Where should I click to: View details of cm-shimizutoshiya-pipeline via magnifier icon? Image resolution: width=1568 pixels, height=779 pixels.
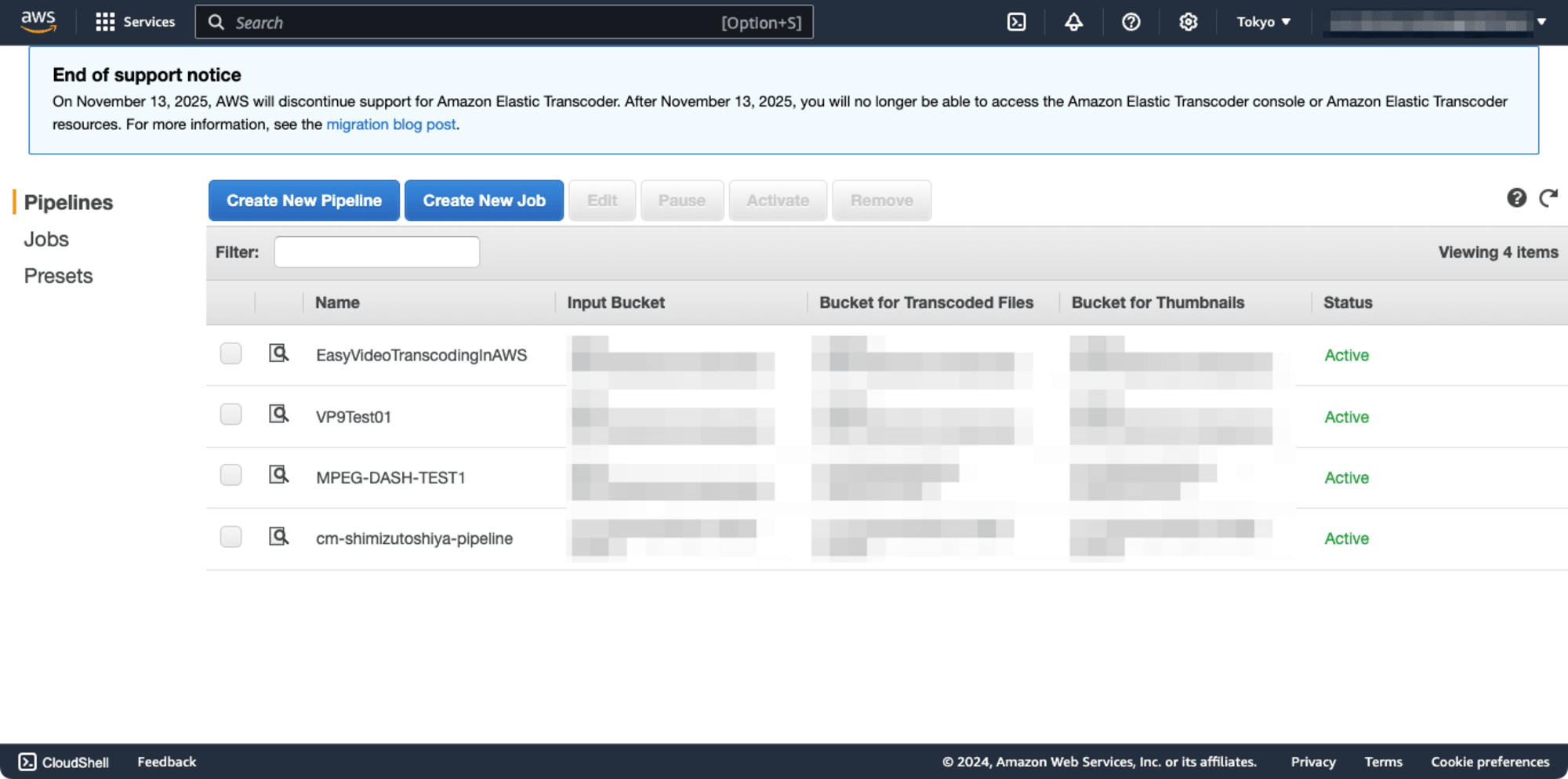278,536
